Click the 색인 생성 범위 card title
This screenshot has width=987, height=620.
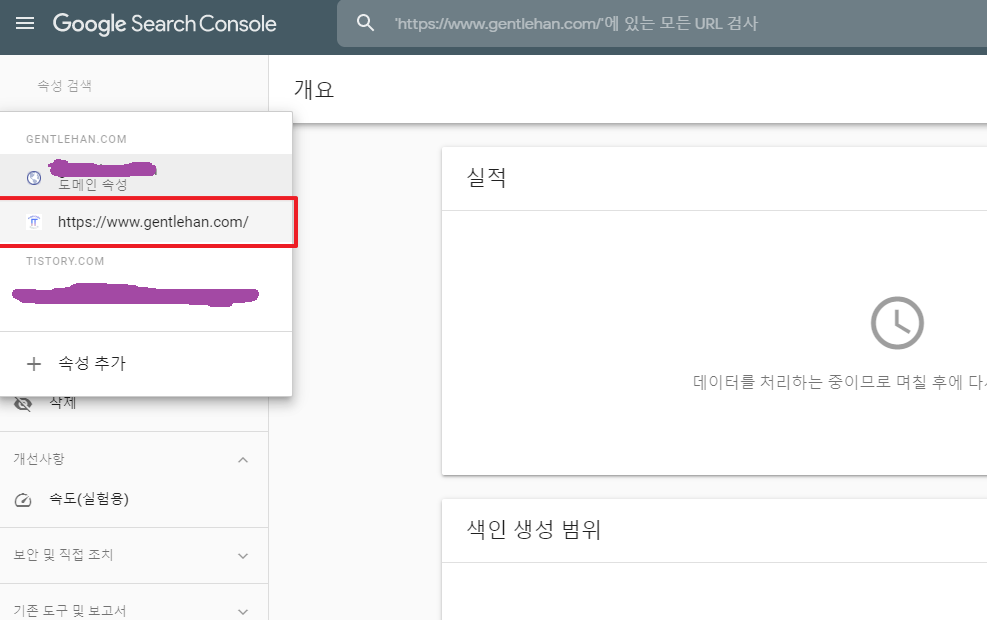tap(534, 529)
